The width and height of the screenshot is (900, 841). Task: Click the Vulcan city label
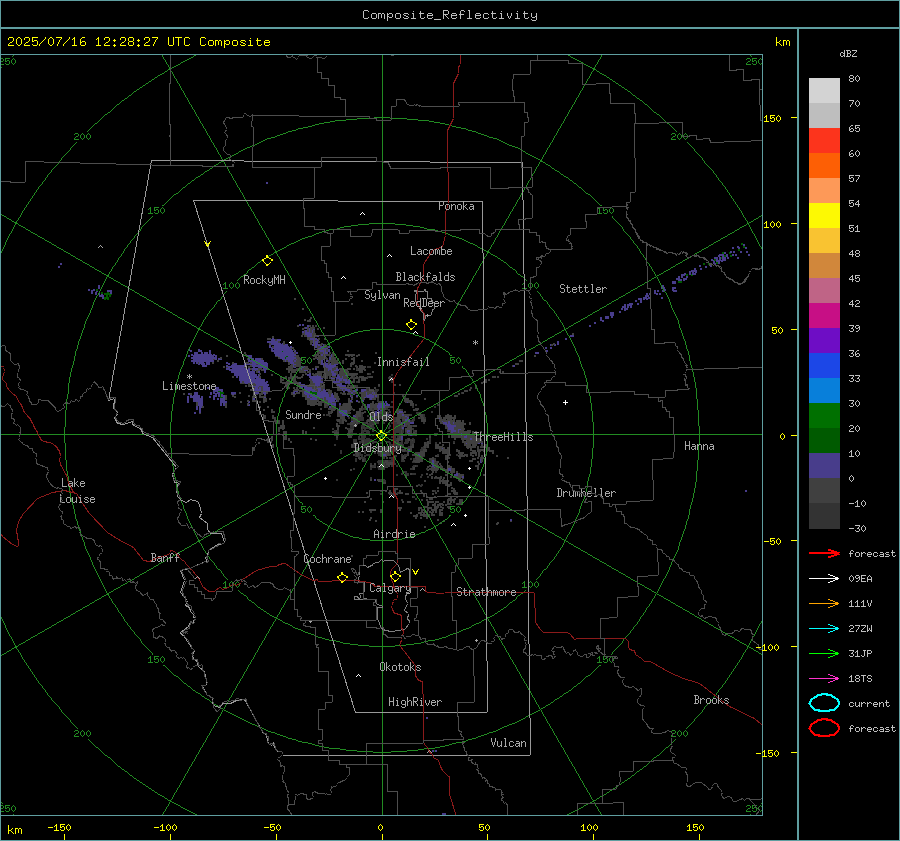coord(508,743)
